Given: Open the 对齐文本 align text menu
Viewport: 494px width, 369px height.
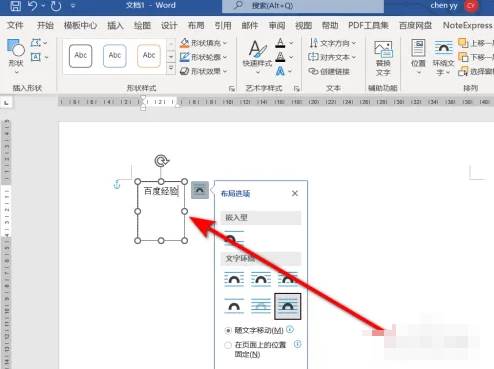Looking at the screenshot, I should (x=332, y=57).
